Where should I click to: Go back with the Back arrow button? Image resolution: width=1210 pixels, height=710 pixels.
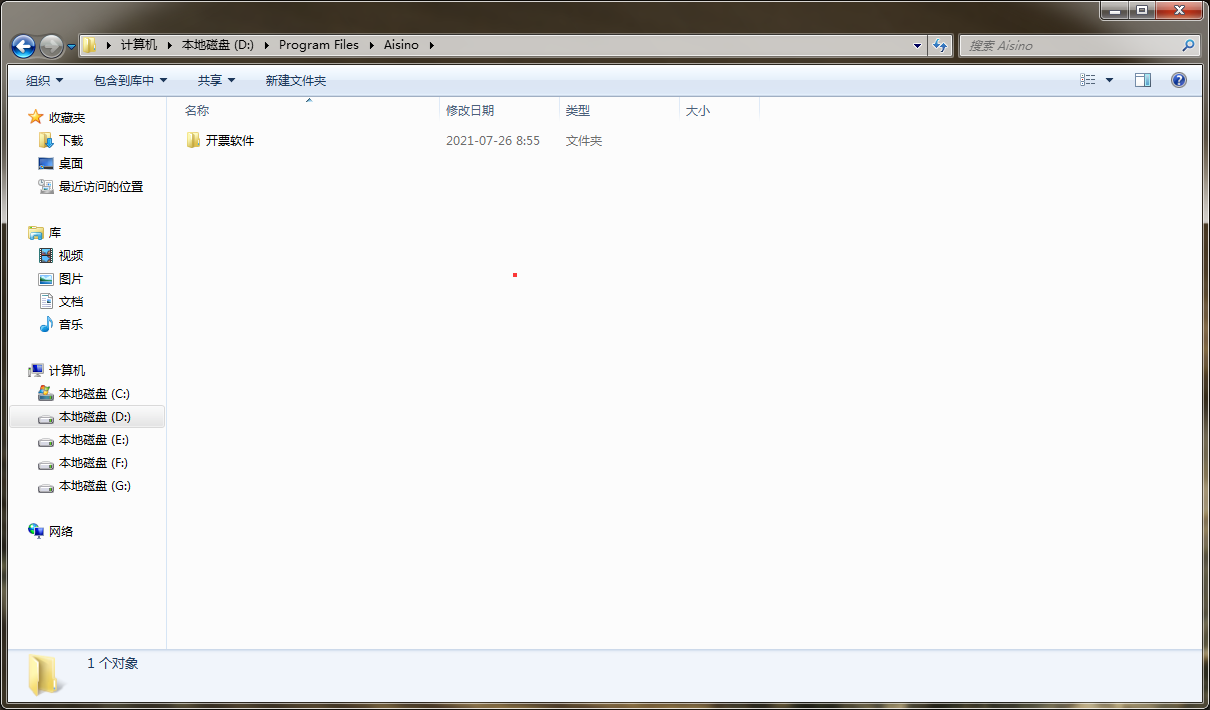[x=23, y=46]
